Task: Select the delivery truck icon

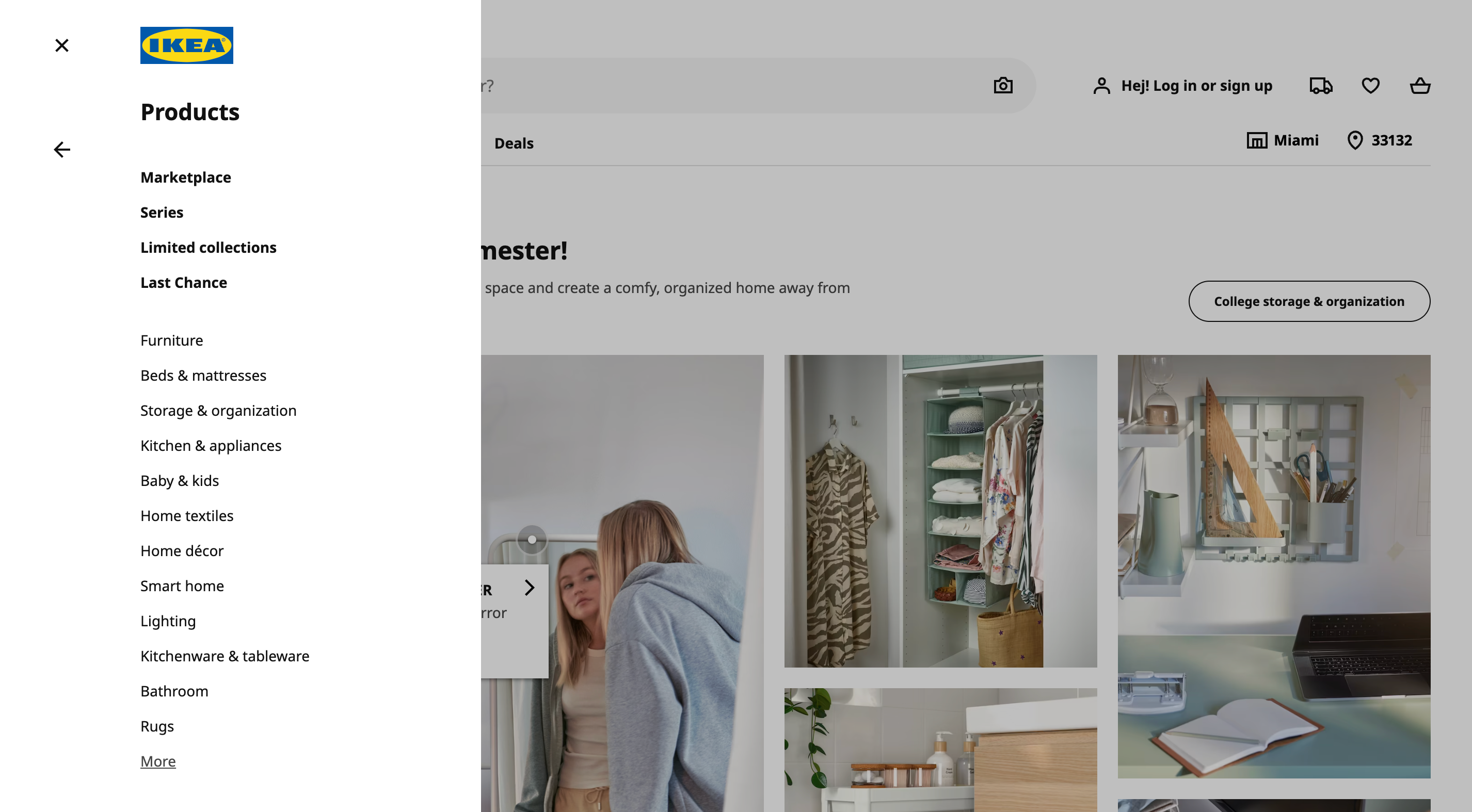Action: tap(1321, 85)
